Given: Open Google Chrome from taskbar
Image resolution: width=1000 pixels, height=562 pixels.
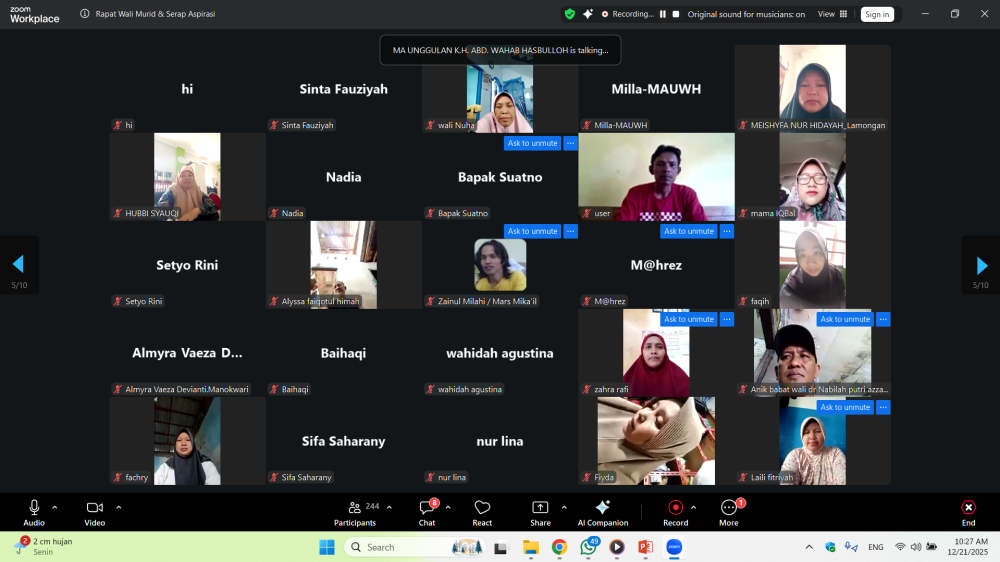Looking at the screenshot, I should pyautogui.click(x=559, y=547).
